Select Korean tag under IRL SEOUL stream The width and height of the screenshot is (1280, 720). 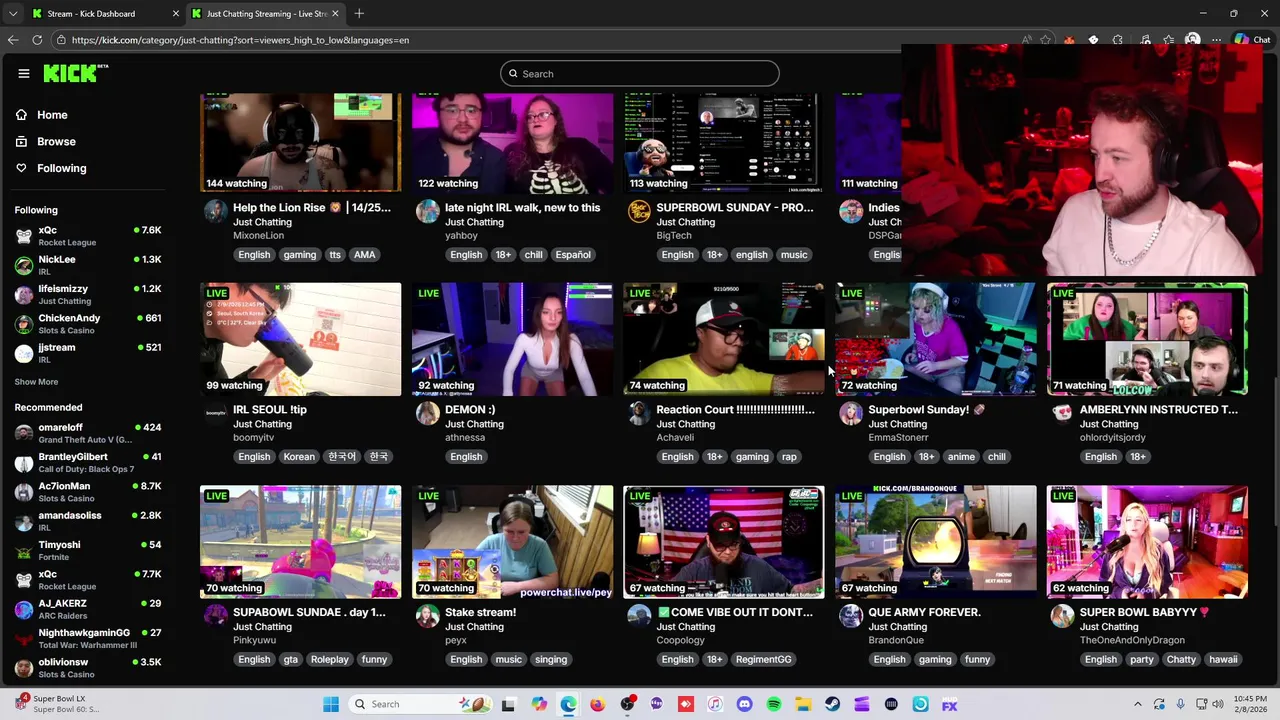(x=299, y=457)
